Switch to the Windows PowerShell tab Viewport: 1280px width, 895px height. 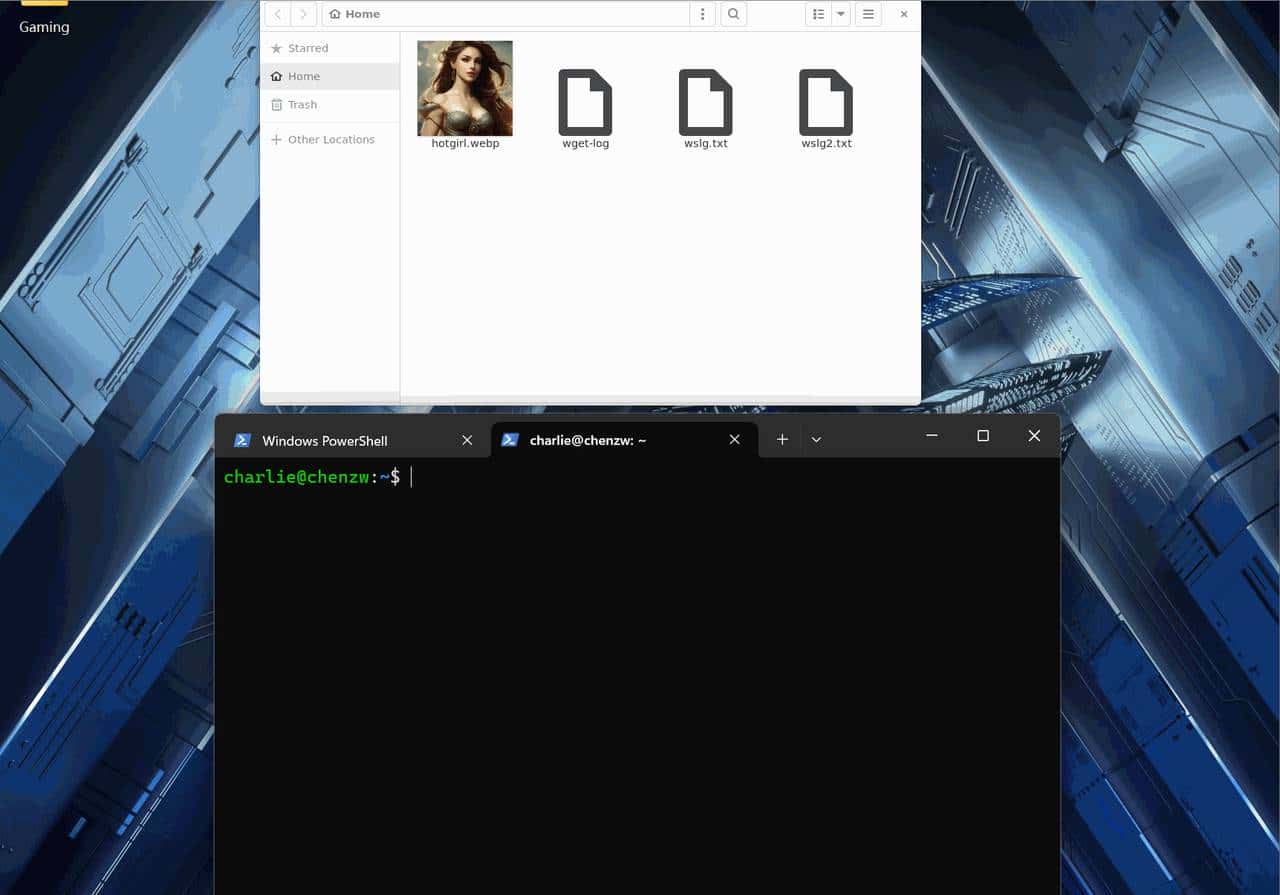point(324,440)
